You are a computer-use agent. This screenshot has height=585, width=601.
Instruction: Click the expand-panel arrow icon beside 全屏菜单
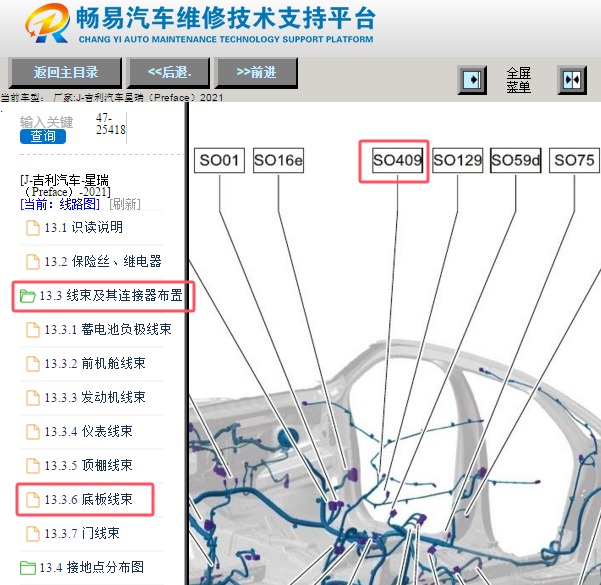[472, 80]
